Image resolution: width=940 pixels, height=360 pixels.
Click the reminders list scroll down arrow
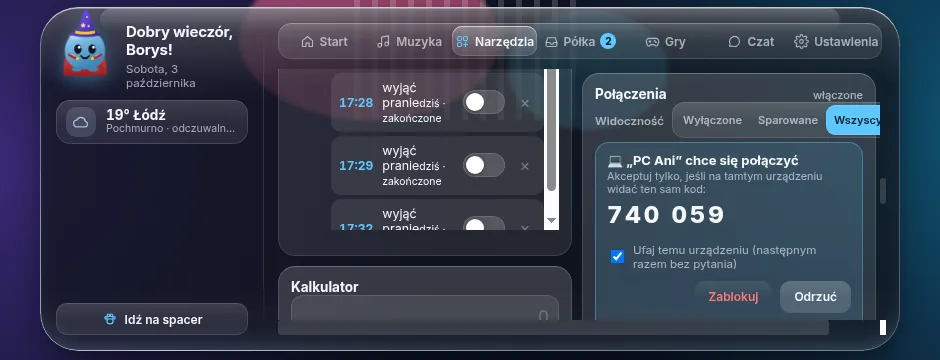pyautogui.click(x=552, y=221)
